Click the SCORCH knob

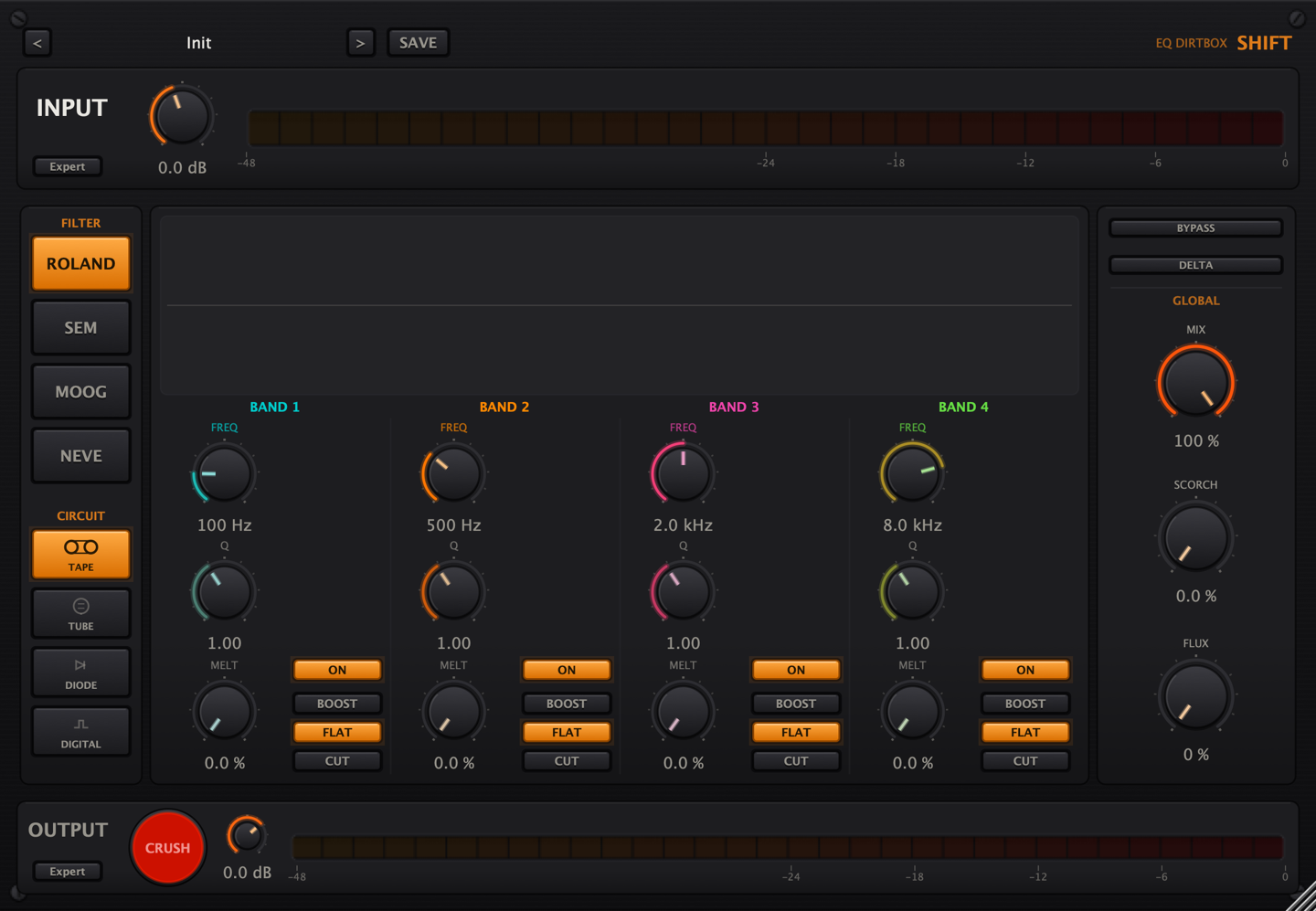coord(1195,536)
